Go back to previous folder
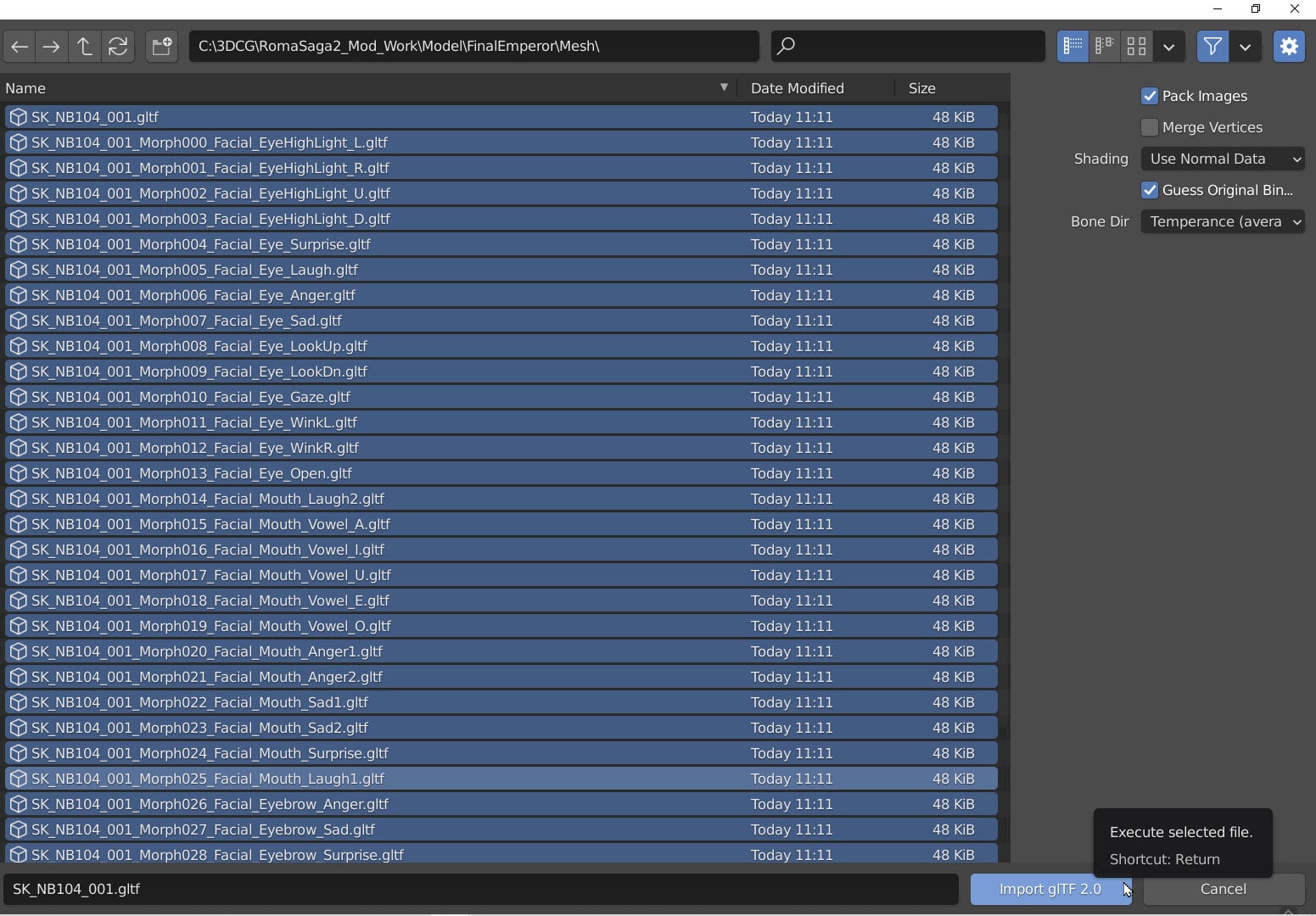This screenshot has height=916, width=1316. coord(20,46)
